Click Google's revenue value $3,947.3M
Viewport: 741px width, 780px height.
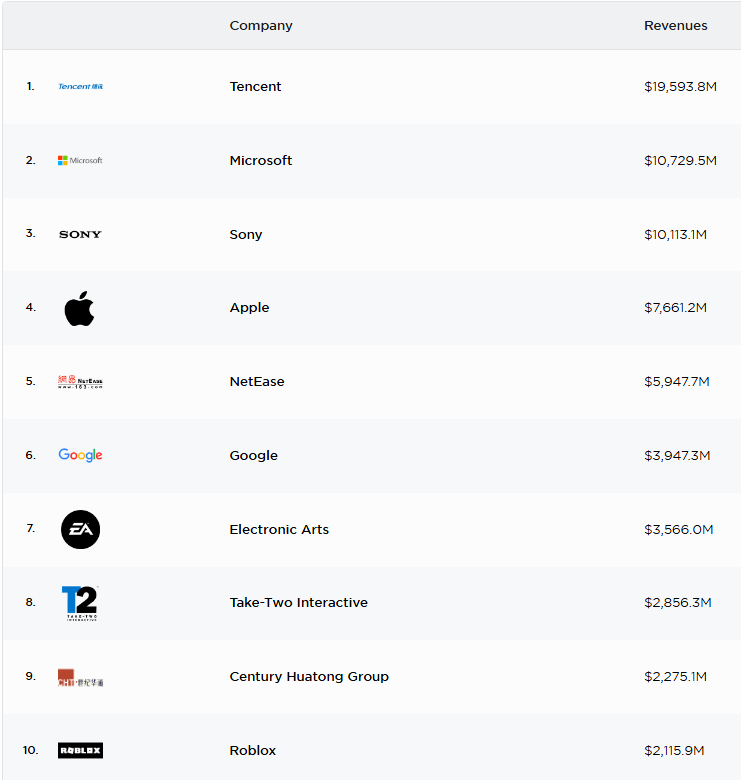click(x=677, y=455)
